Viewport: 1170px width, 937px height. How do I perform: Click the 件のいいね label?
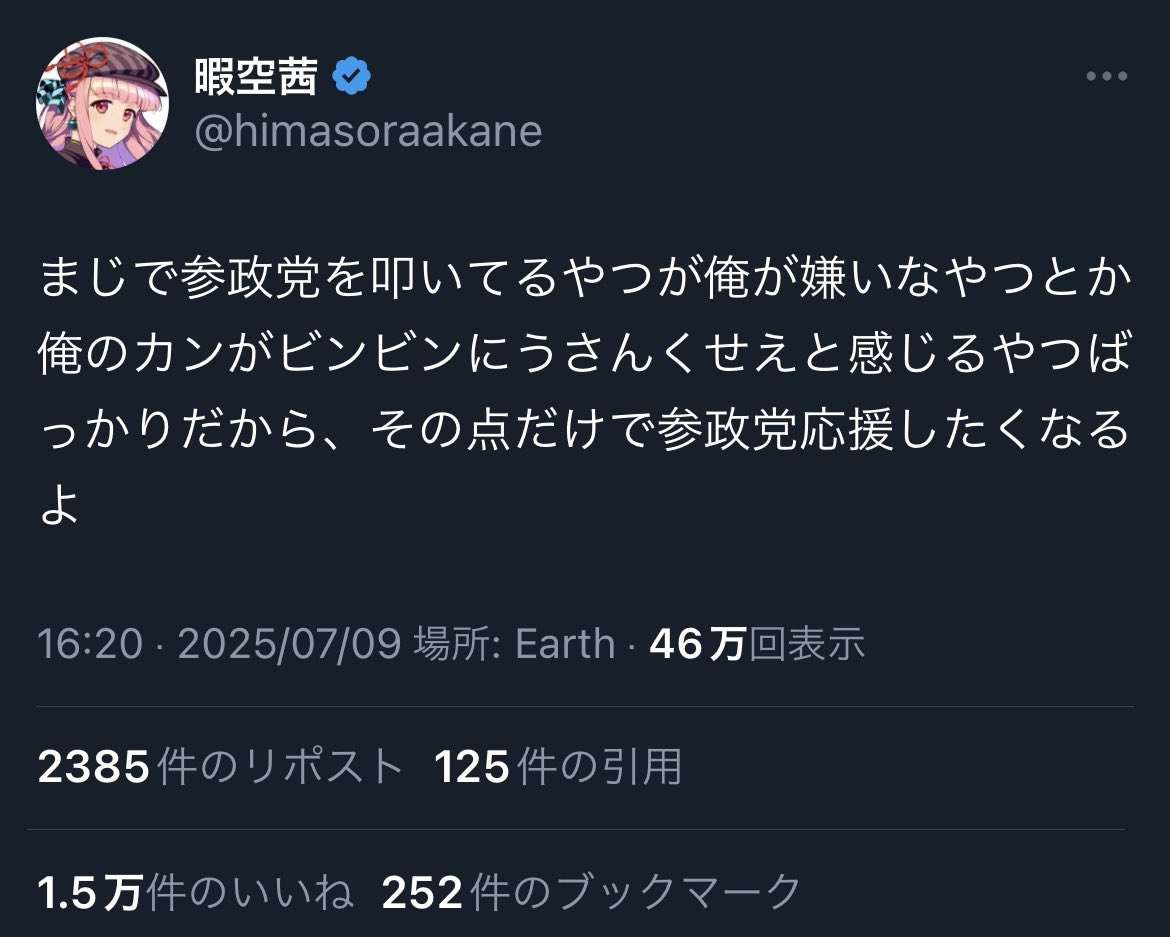point(249,891)
